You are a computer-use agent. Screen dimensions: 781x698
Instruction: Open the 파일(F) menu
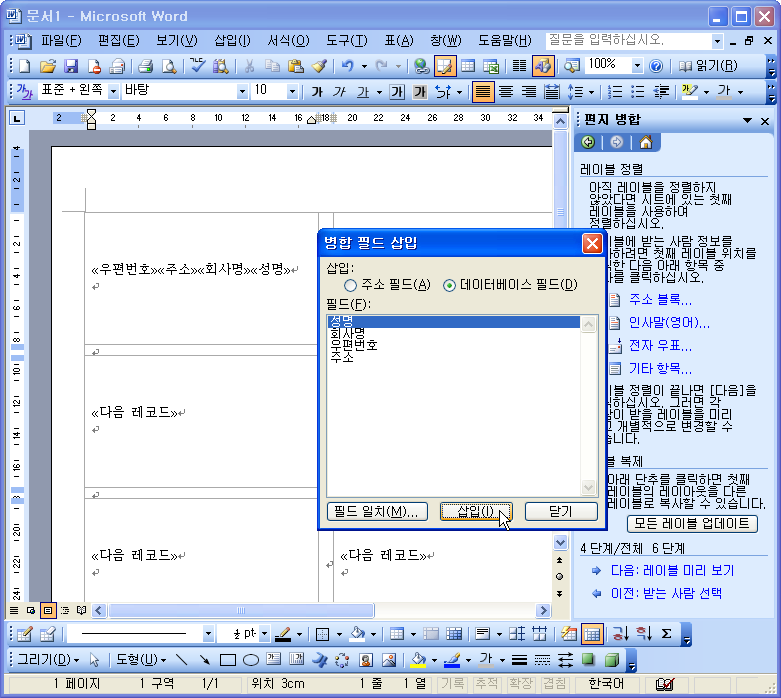click(61, 40)
